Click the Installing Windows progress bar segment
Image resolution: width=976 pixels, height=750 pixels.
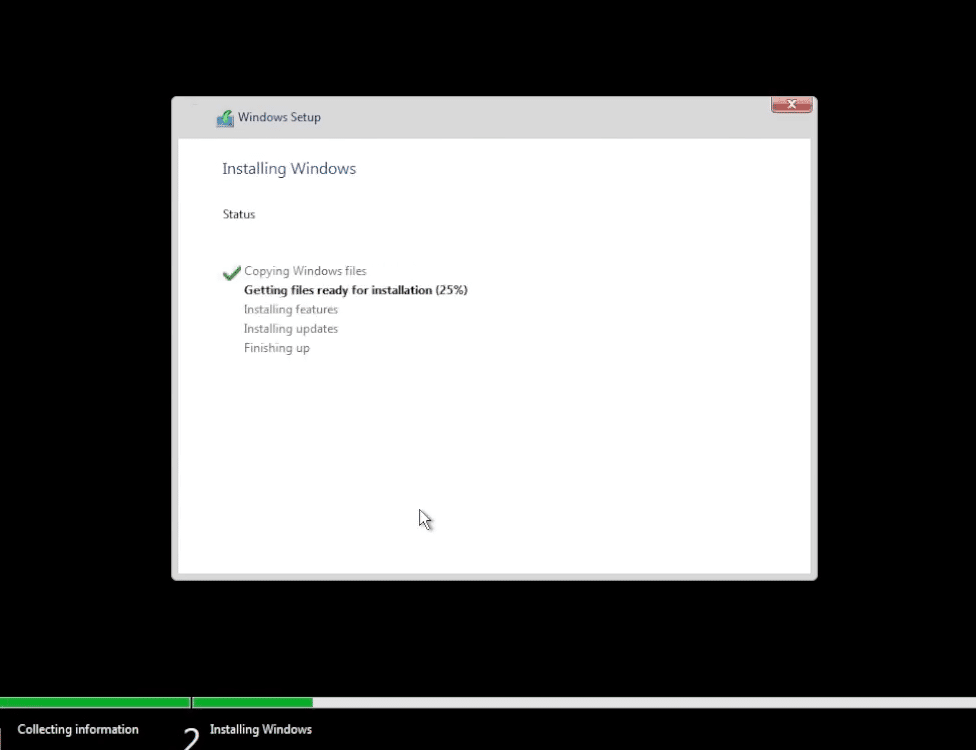point(584,702)
